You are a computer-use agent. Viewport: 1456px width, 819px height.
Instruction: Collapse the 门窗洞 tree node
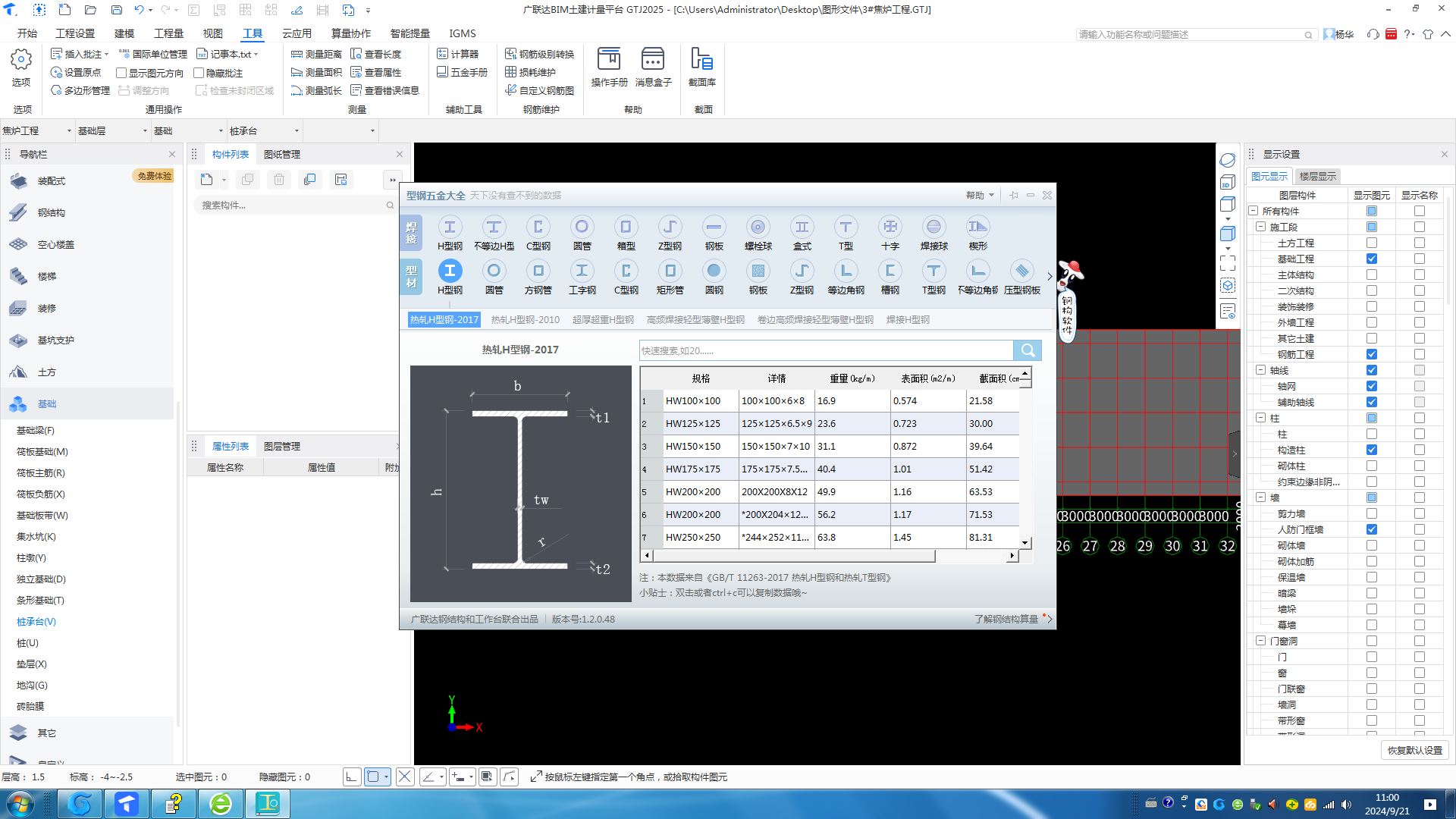(1260, 641)
